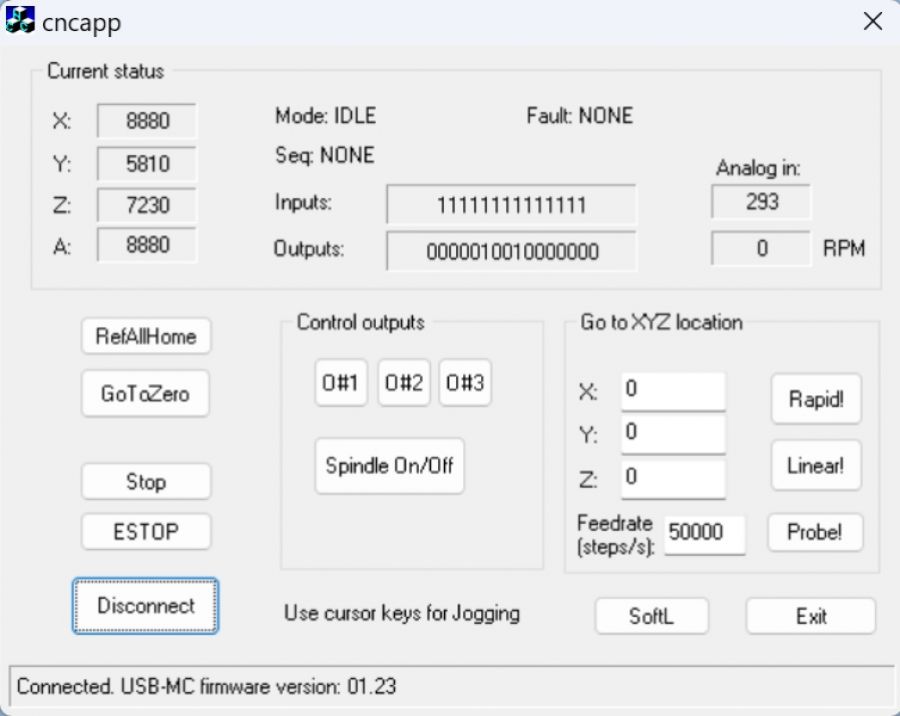
Task: Toggle Spindle On/Off
Action: (390, 465)
